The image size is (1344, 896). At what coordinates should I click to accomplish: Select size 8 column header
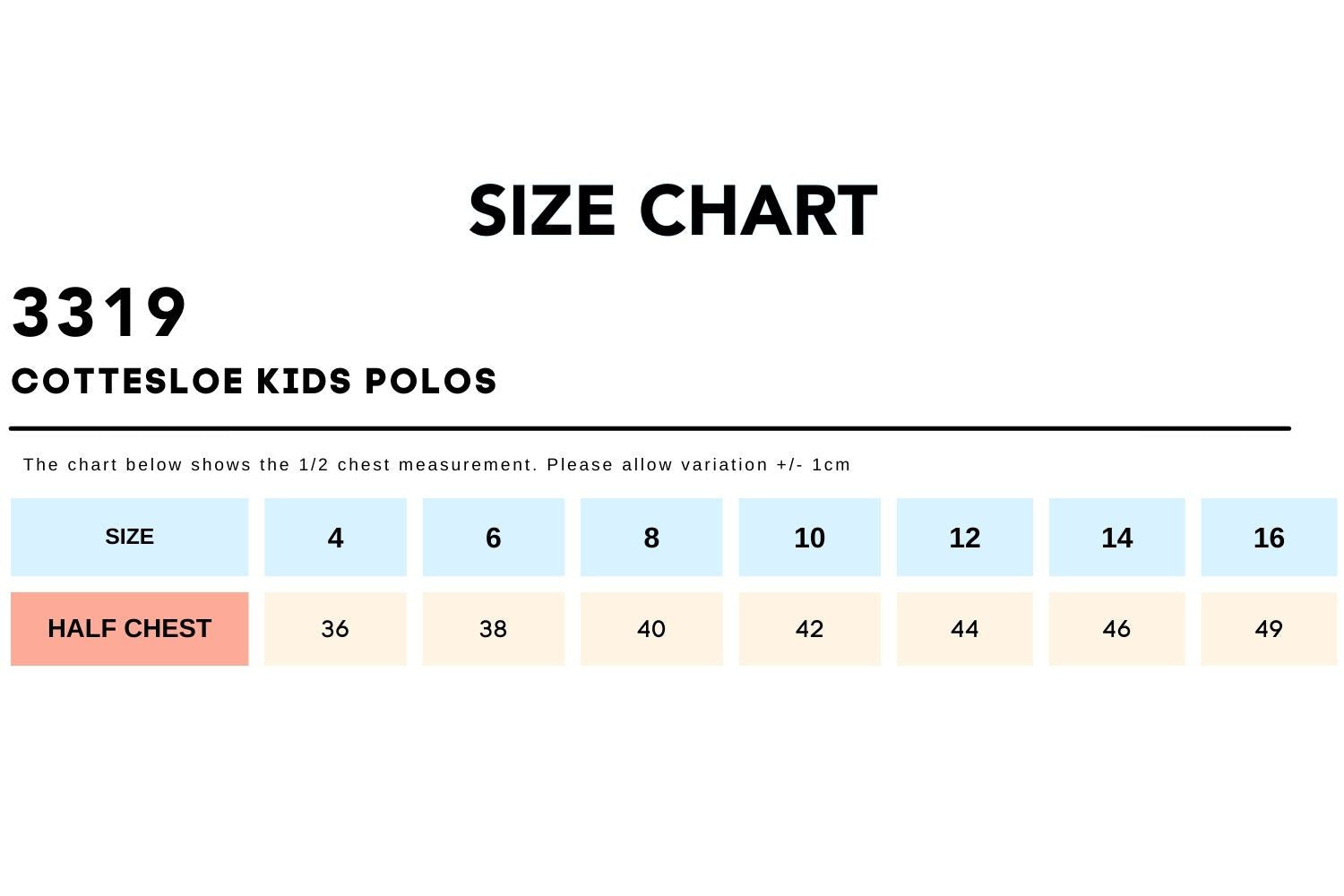coord(651,538)
